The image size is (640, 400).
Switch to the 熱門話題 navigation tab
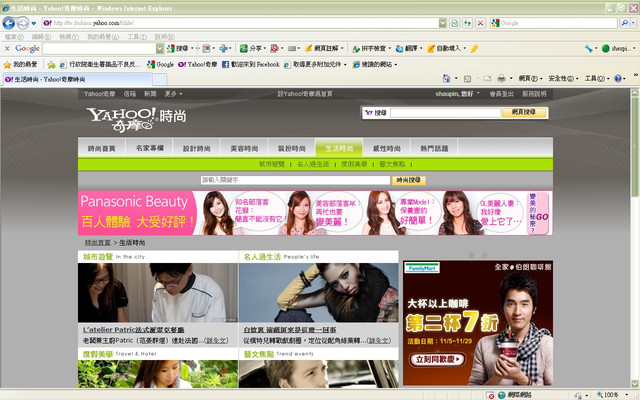[x=434, y=149]
